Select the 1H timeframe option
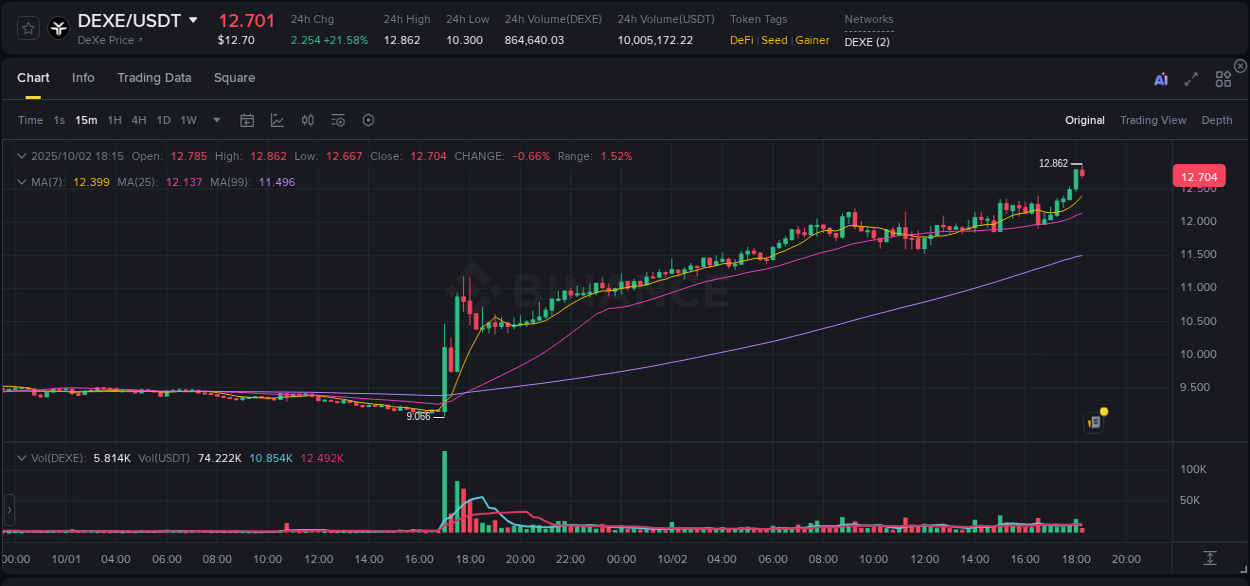The height and width of the screenshot is (586, 1250). pyautogui.click(x=116, y=120)
